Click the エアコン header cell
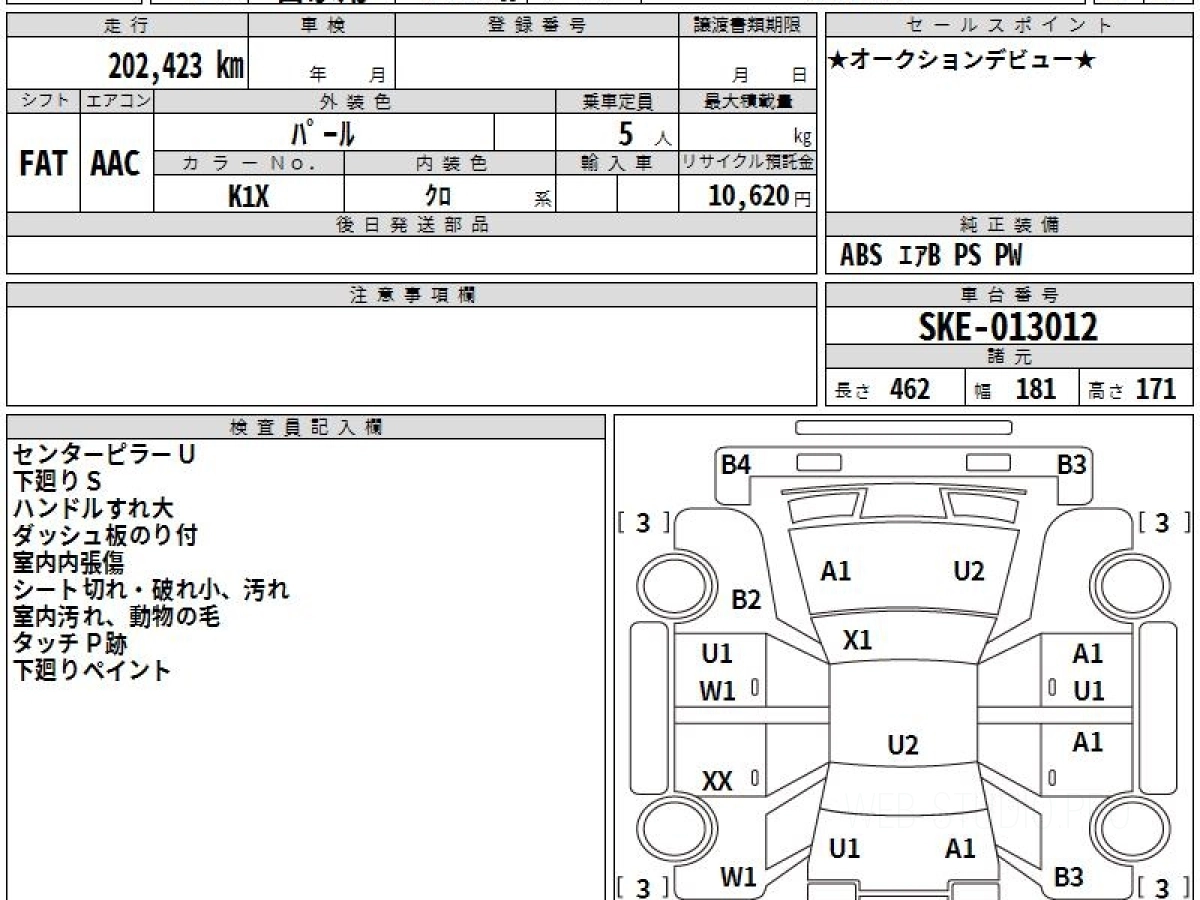1200x900 pixels. click(x=117, y=101)
